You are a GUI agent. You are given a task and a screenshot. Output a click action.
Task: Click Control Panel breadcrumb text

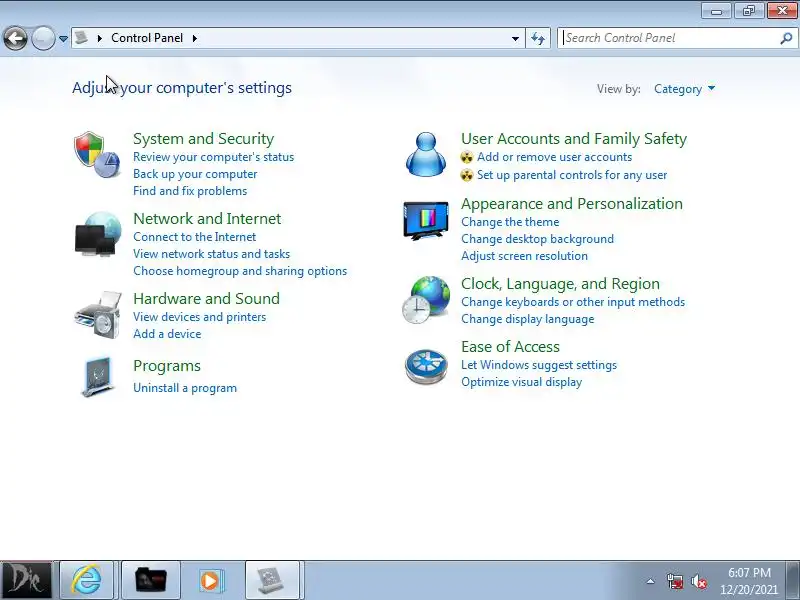pos(147,38)
